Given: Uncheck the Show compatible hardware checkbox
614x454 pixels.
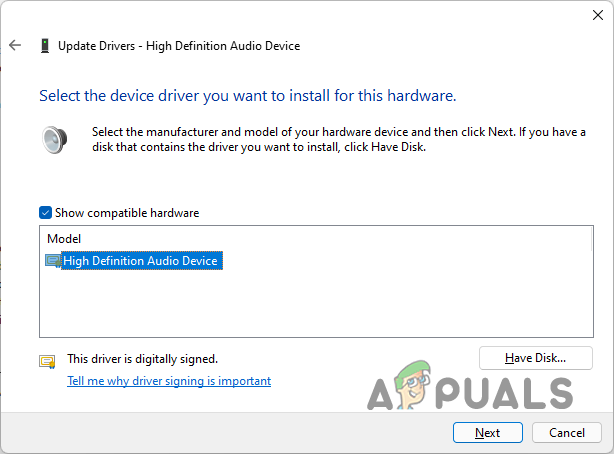Looking at the screenshot, I should pos(45,213).
